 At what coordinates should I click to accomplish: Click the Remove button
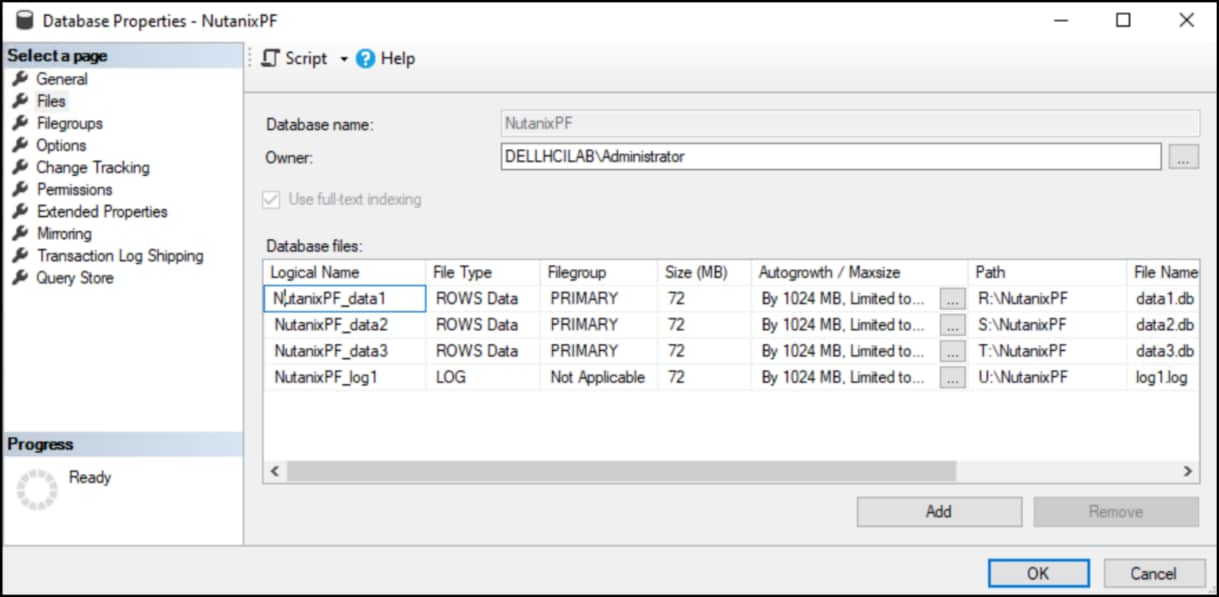click(x=1116, y=511)
